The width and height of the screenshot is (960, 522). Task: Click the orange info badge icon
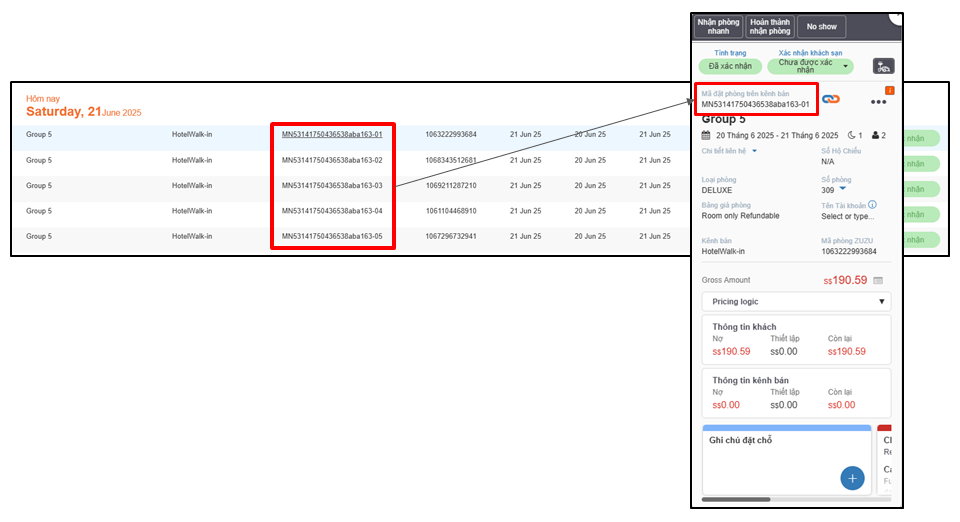click(x=890, y=91)
